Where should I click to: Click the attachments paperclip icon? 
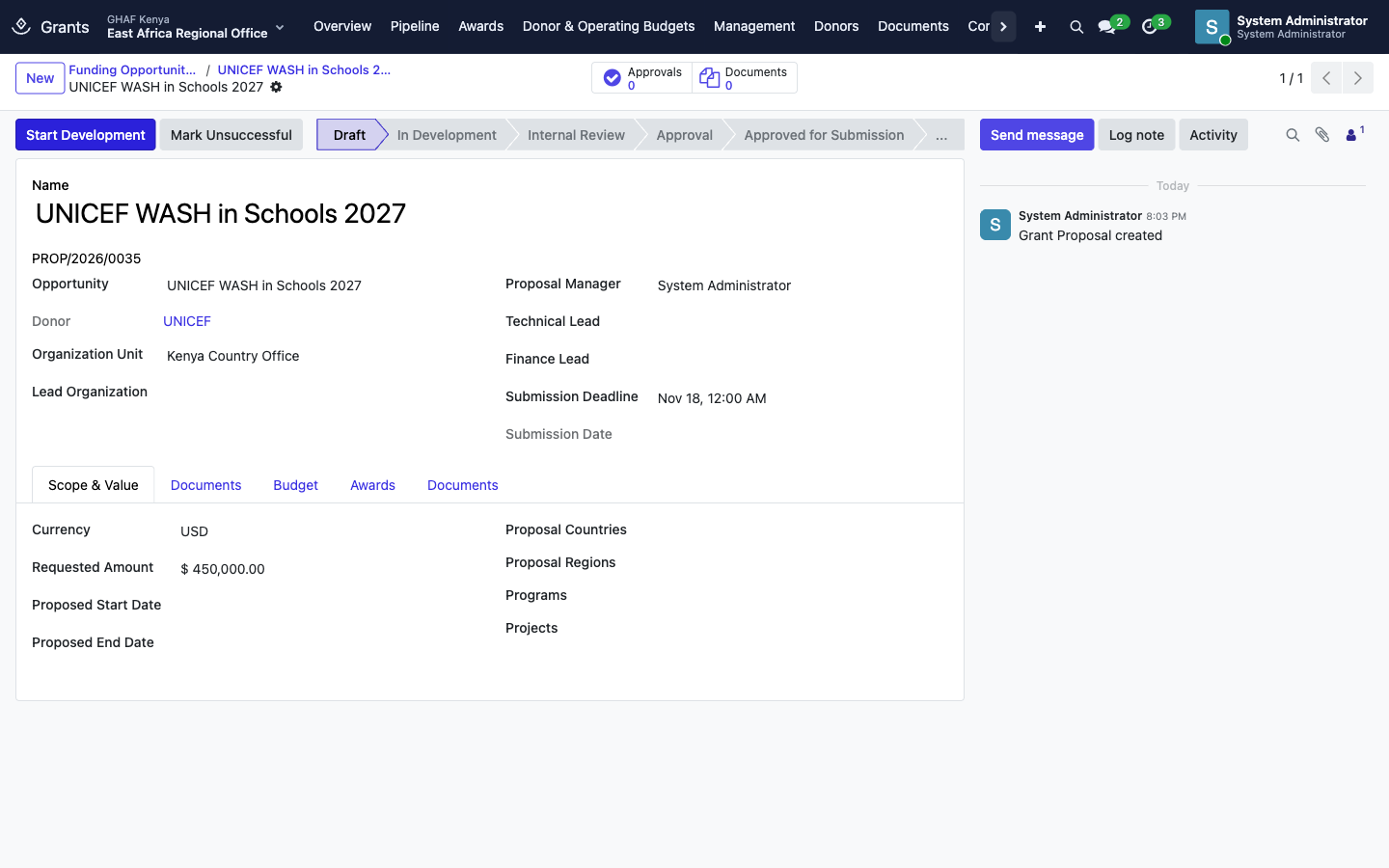pos(1322,135)
